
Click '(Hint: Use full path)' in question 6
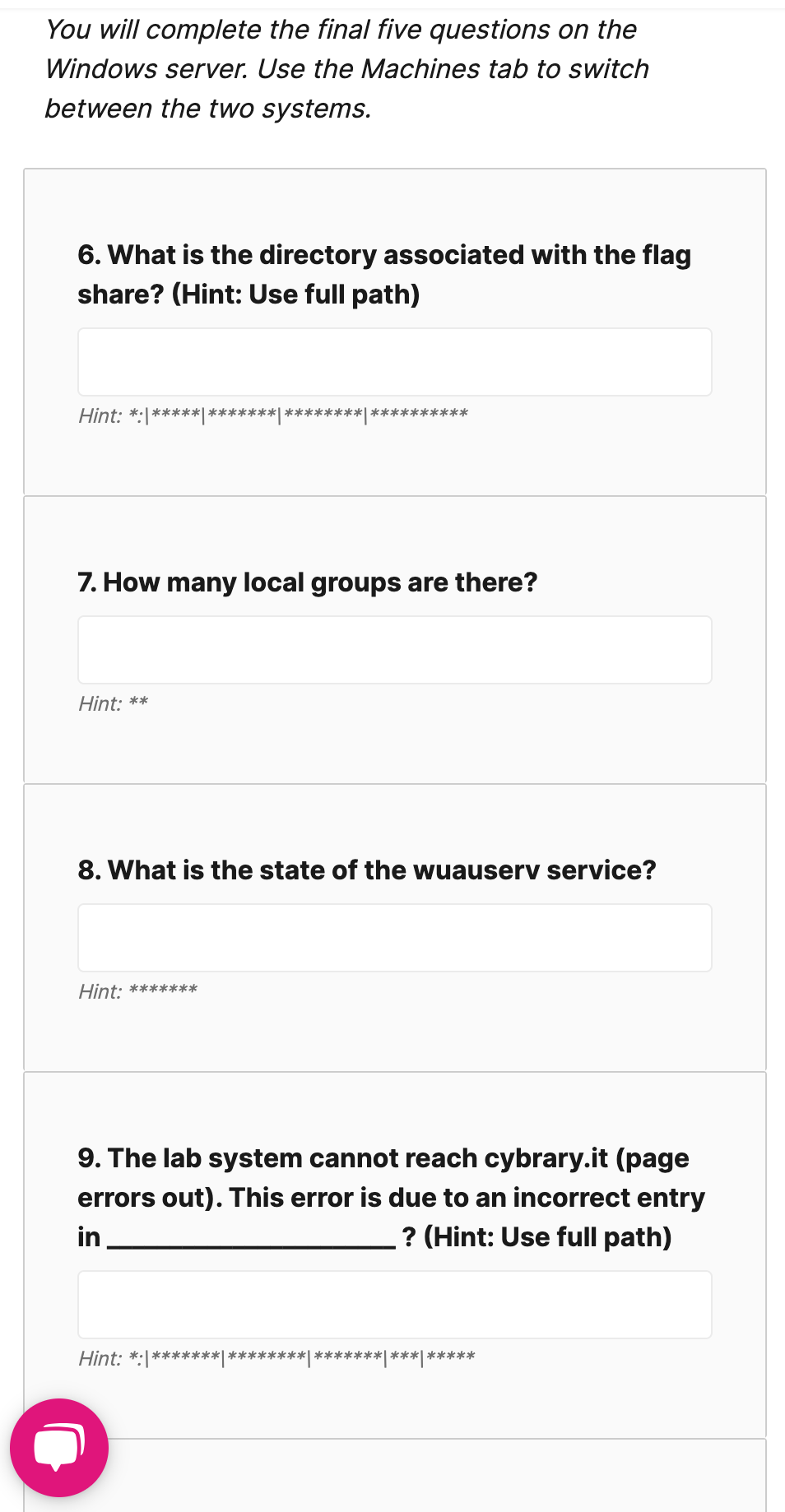tap(295, 295)
